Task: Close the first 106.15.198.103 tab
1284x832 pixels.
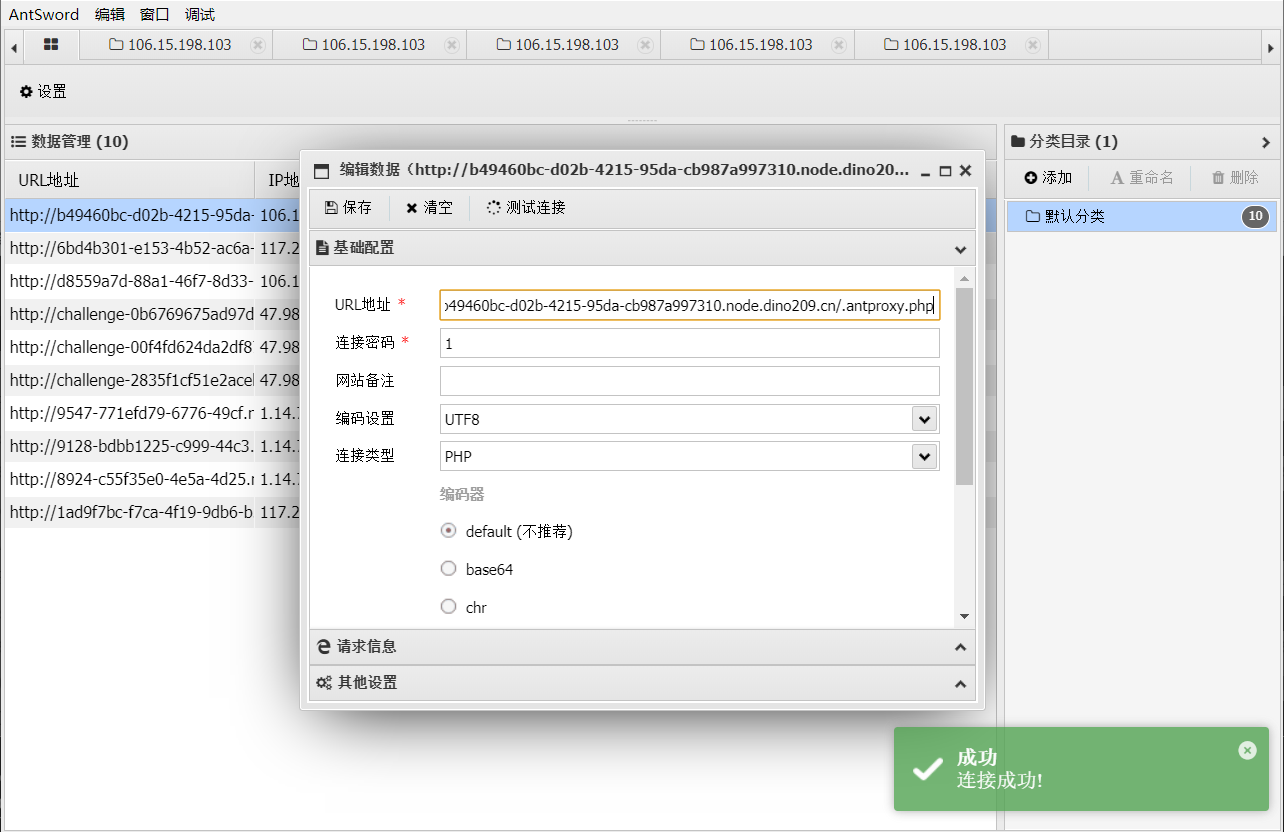Action: pos(258,45)
